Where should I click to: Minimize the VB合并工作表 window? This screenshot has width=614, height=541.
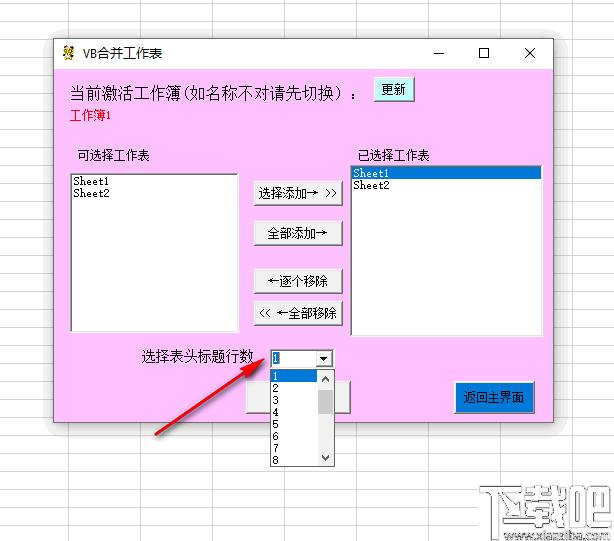pyautogui.click(x=439, y=53)
